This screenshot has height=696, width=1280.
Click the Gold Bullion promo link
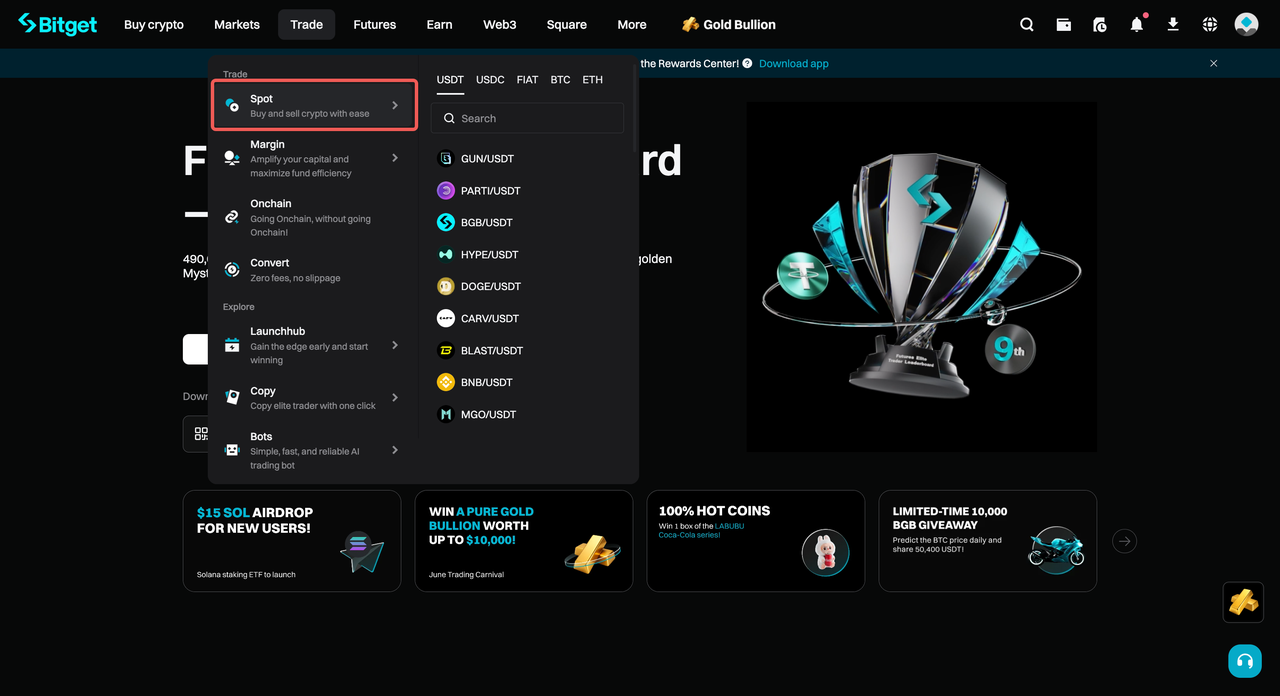coord(729,24)
